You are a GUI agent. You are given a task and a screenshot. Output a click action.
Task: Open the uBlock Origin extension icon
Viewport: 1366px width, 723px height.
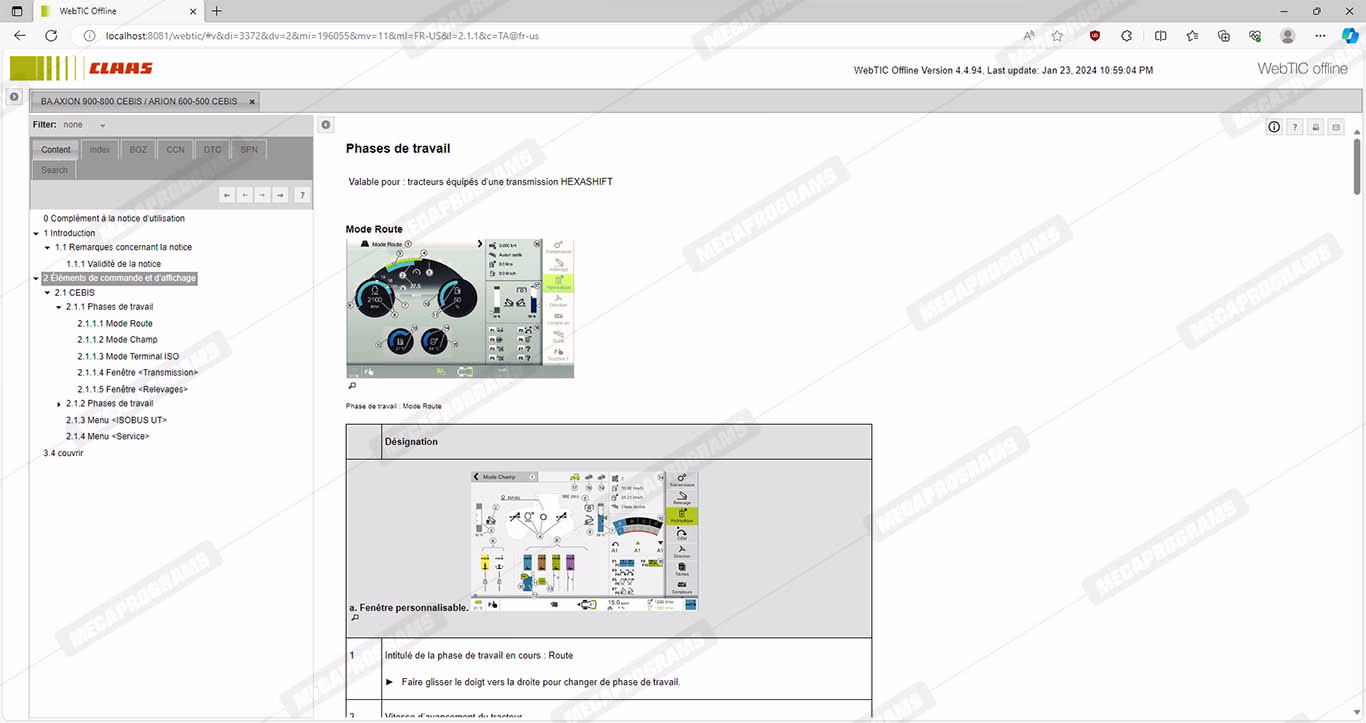pos(1095,35)
